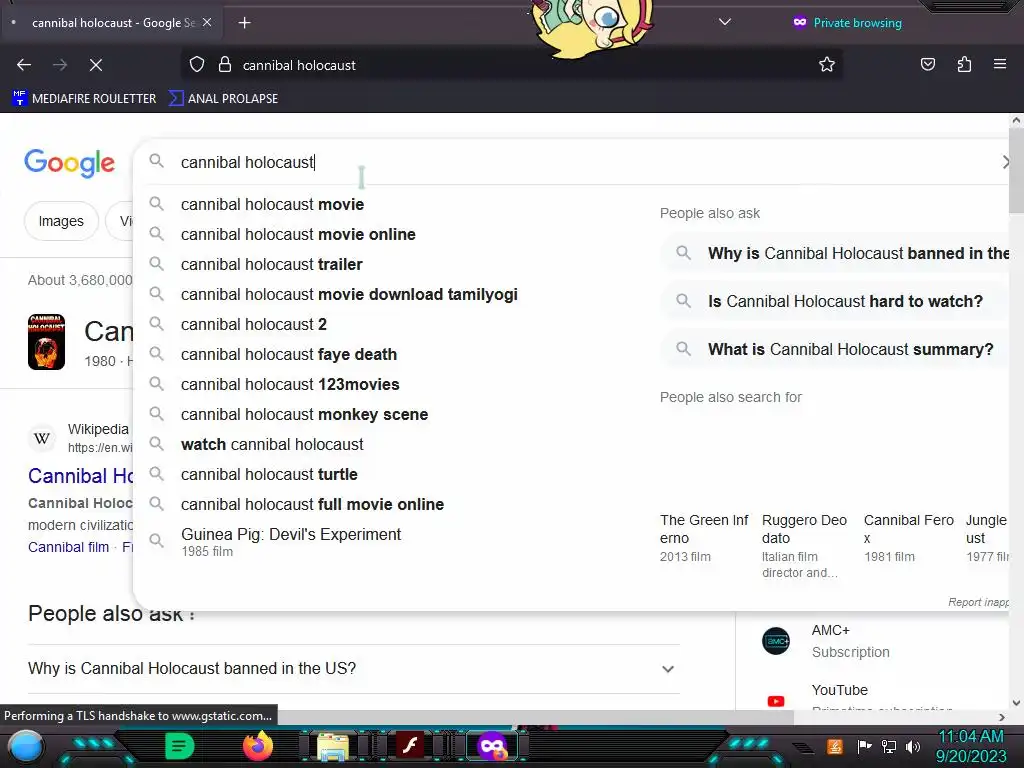Viewport: 1024px width, 768px height.
Task: Open the Flash icon on the taskbar
Action: (x=410, y=745)
